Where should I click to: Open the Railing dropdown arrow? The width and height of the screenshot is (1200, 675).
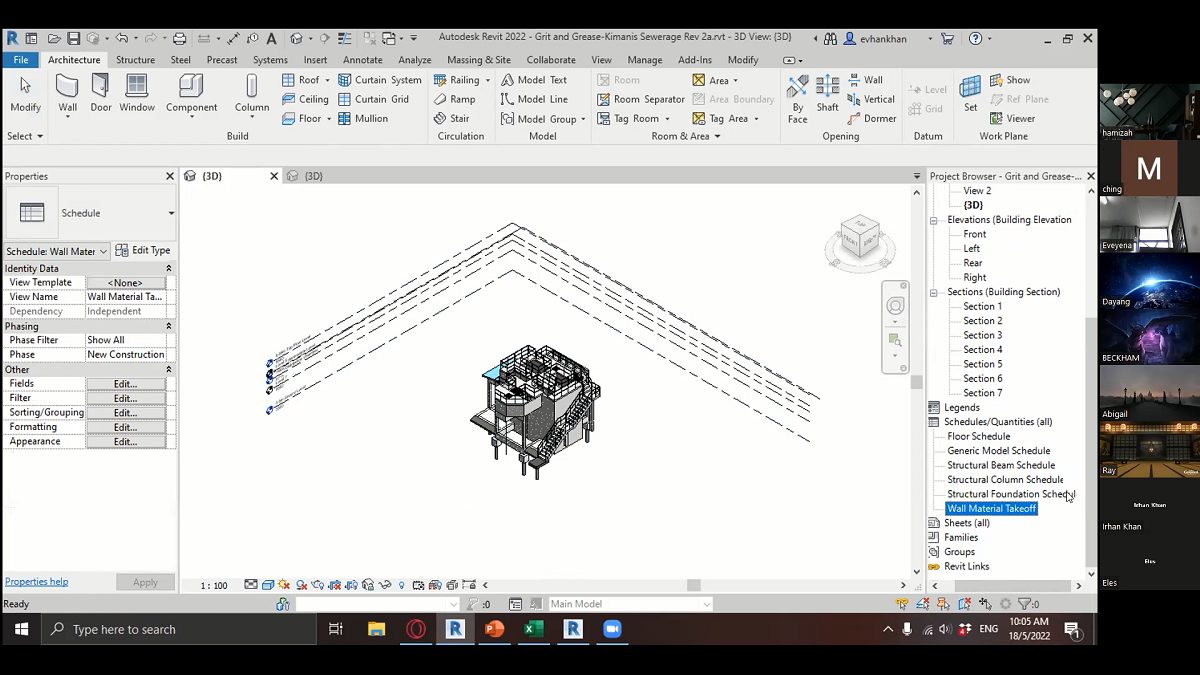click(x=487, y=80)
